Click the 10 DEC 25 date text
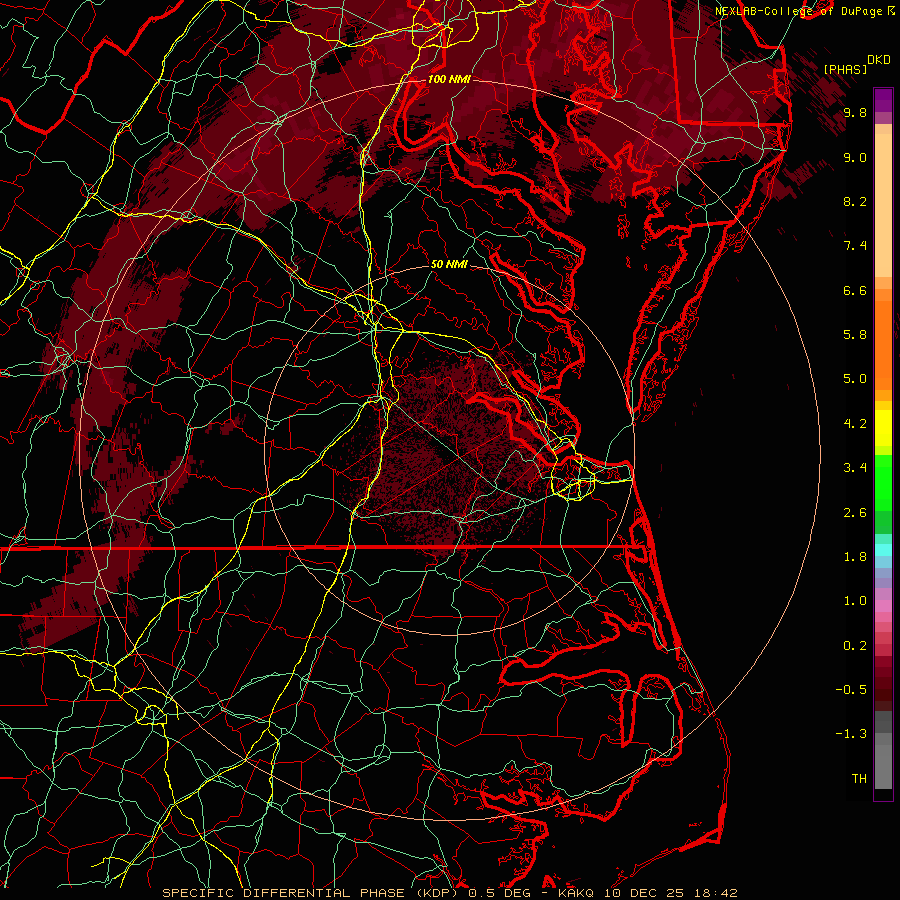This screenshot has width=900, height=900. (645, 893)
